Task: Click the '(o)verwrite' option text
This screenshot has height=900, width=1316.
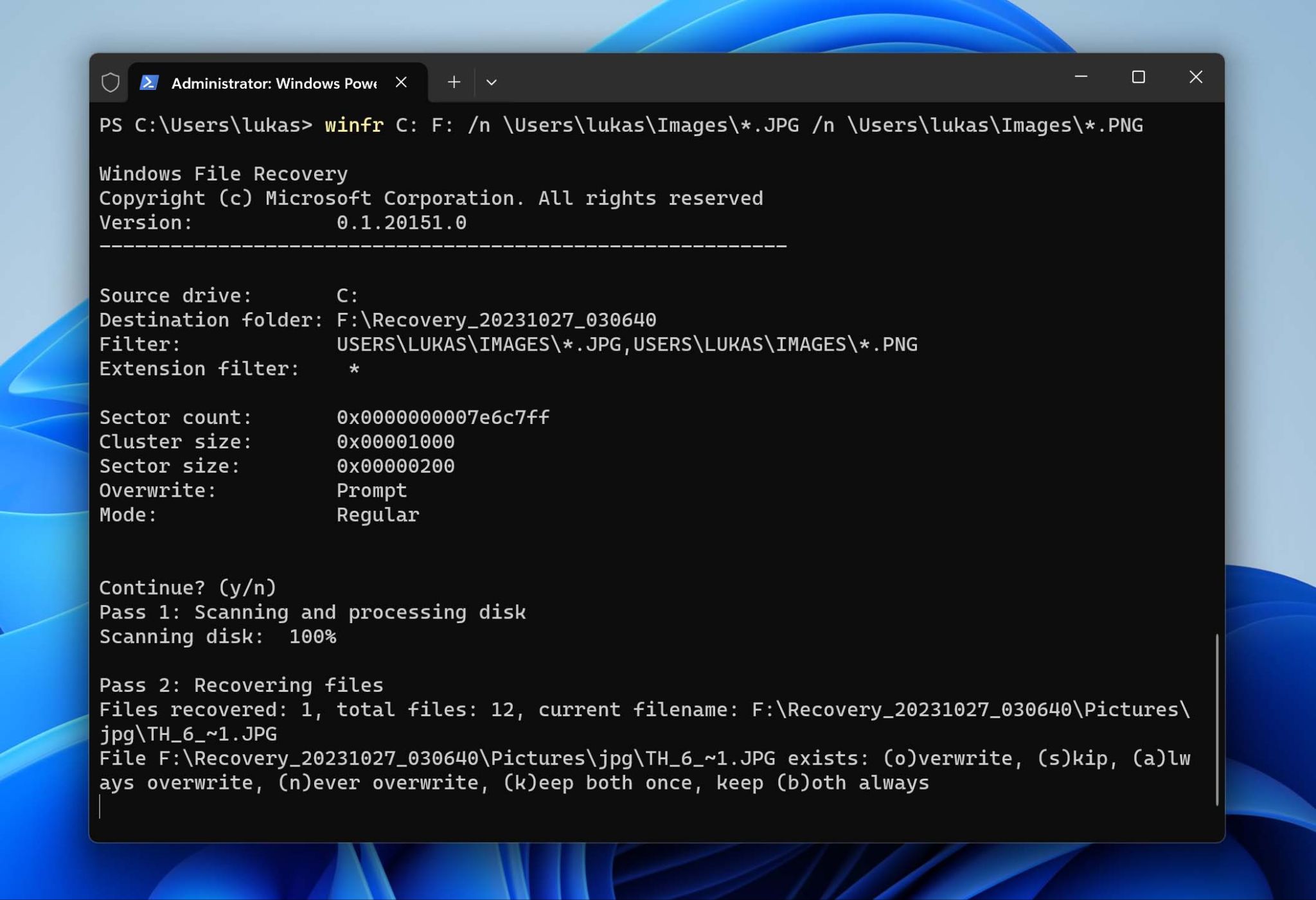Action: point(947,759)
